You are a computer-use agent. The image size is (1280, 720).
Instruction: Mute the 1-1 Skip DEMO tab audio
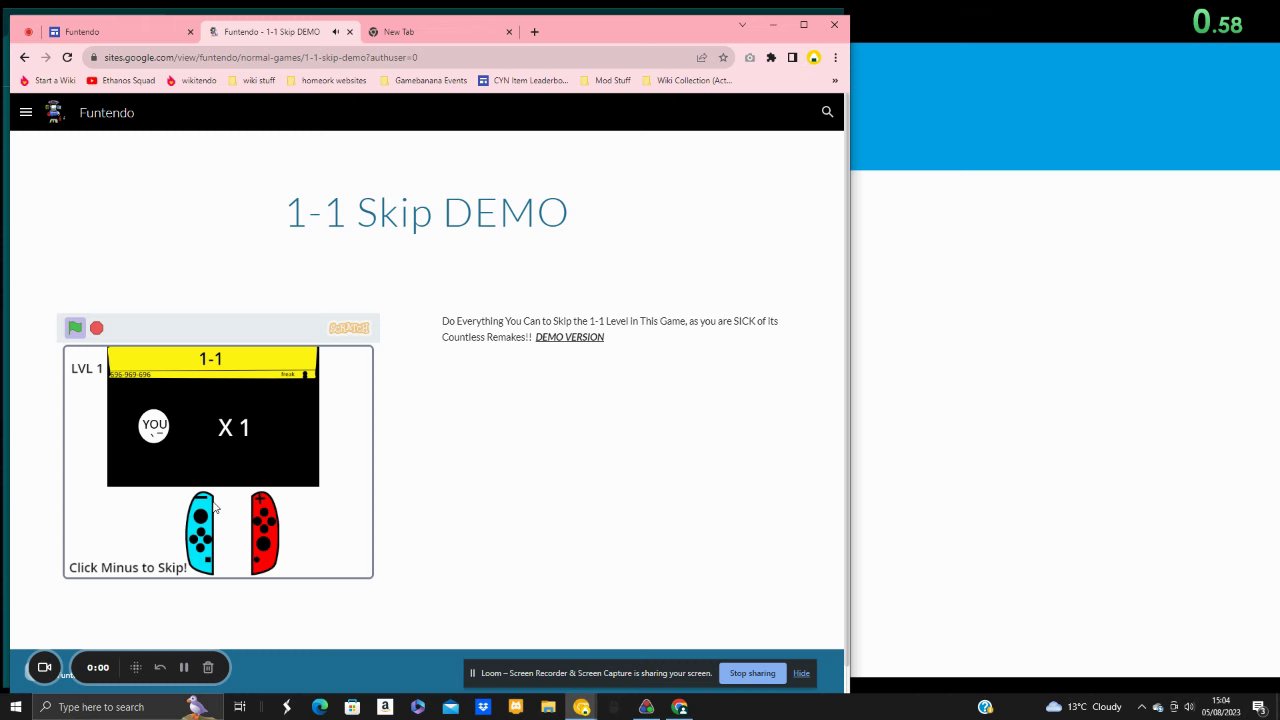(x=336, y=32)
